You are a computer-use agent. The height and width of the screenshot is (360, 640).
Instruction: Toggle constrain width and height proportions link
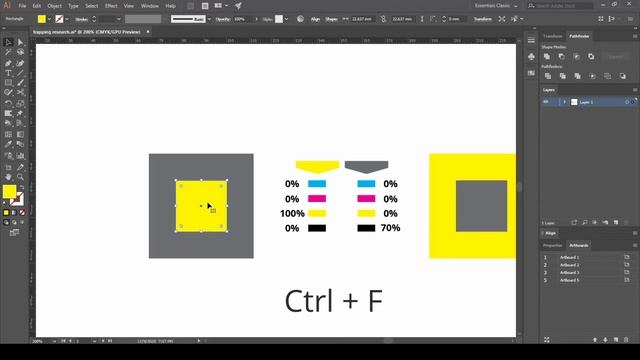pos(383,19)
